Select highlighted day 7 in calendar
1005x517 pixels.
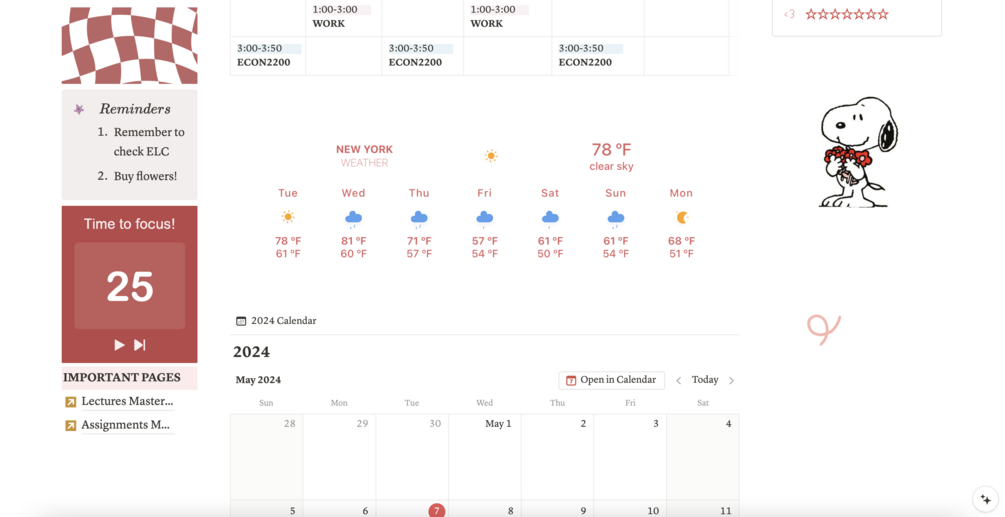pos(436,511)
